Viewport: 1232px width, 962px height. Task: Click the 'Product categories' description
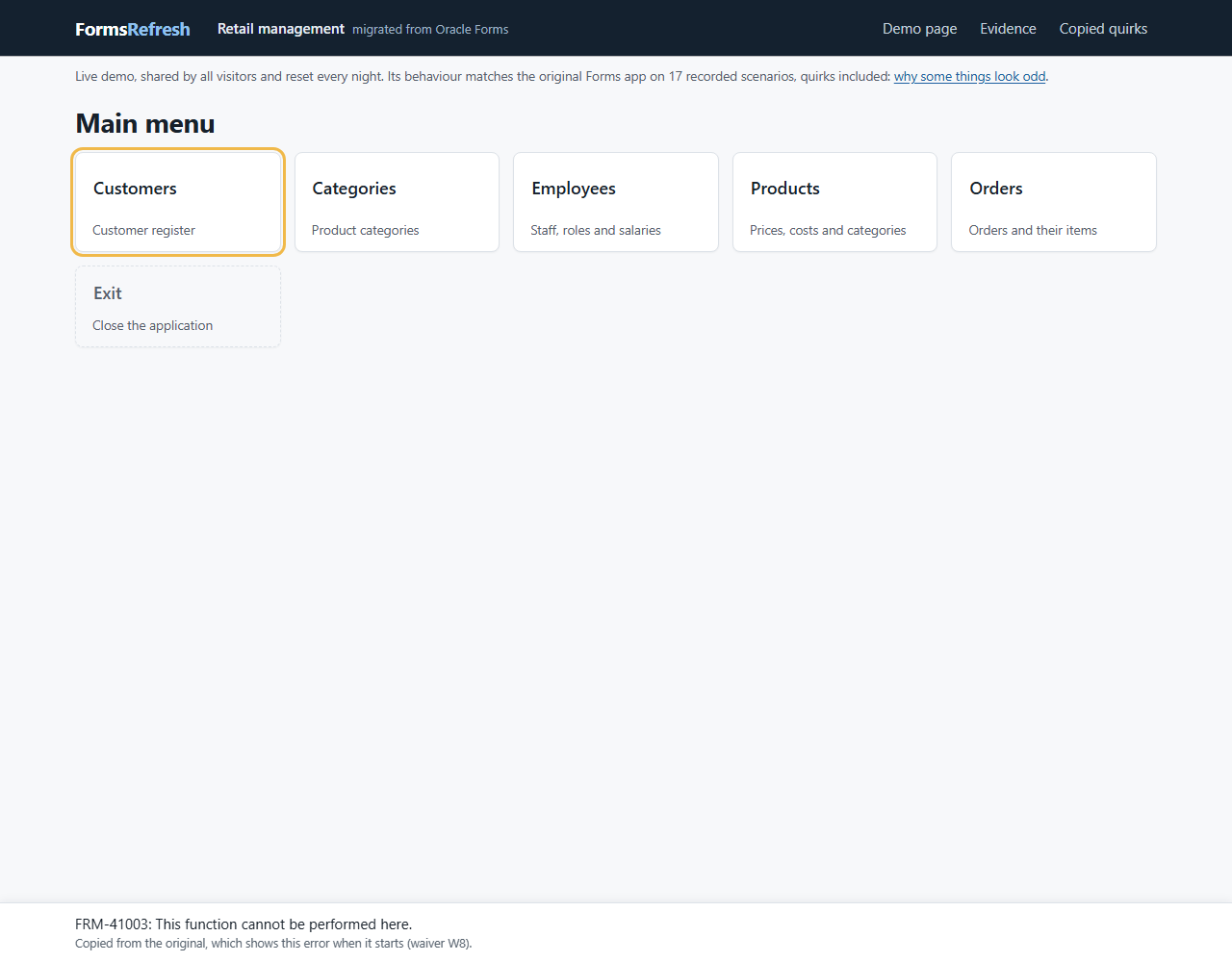tap(366, 230)
